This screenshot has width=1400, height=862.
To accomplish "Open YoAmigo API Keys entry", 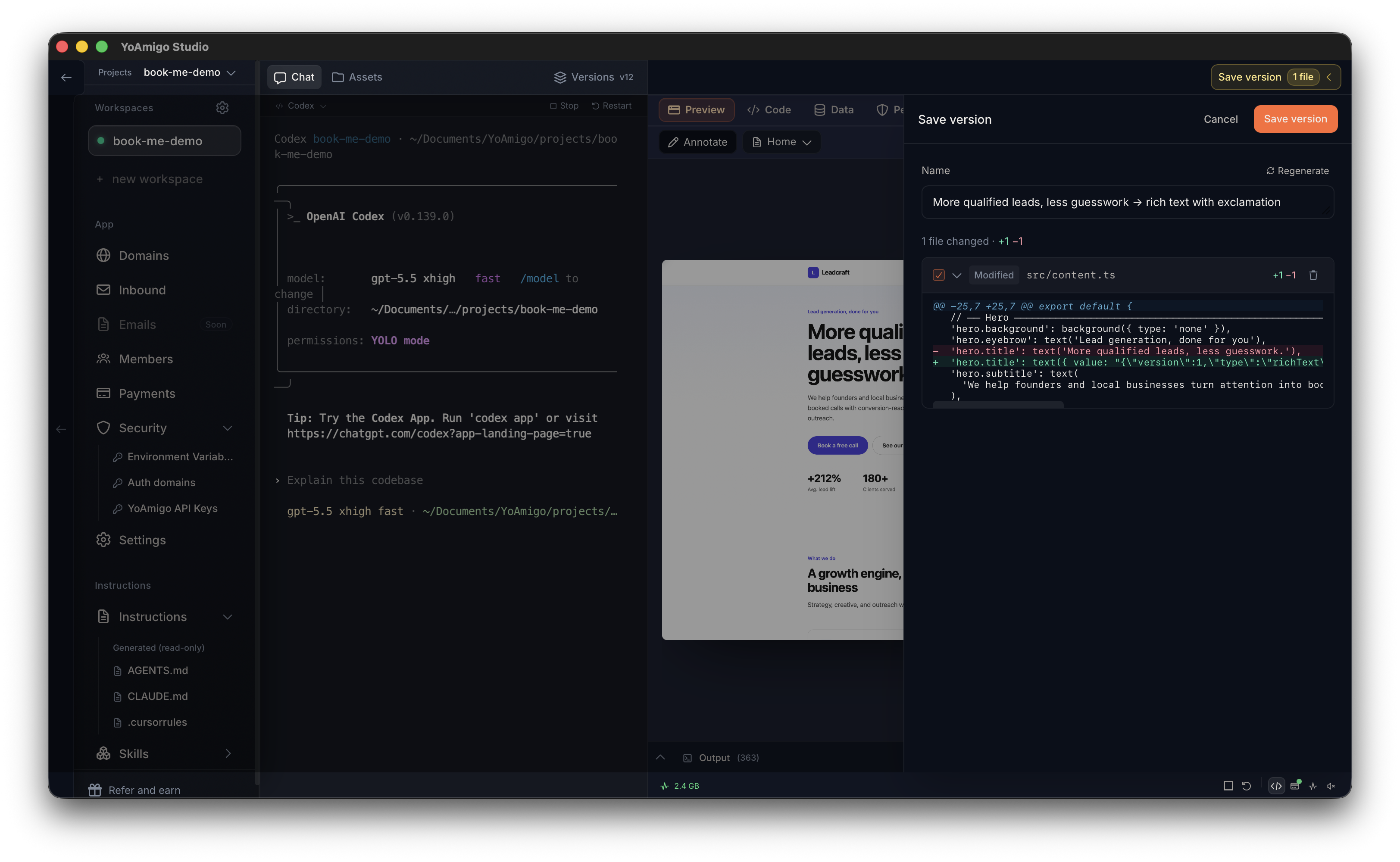I will [166, 509].
